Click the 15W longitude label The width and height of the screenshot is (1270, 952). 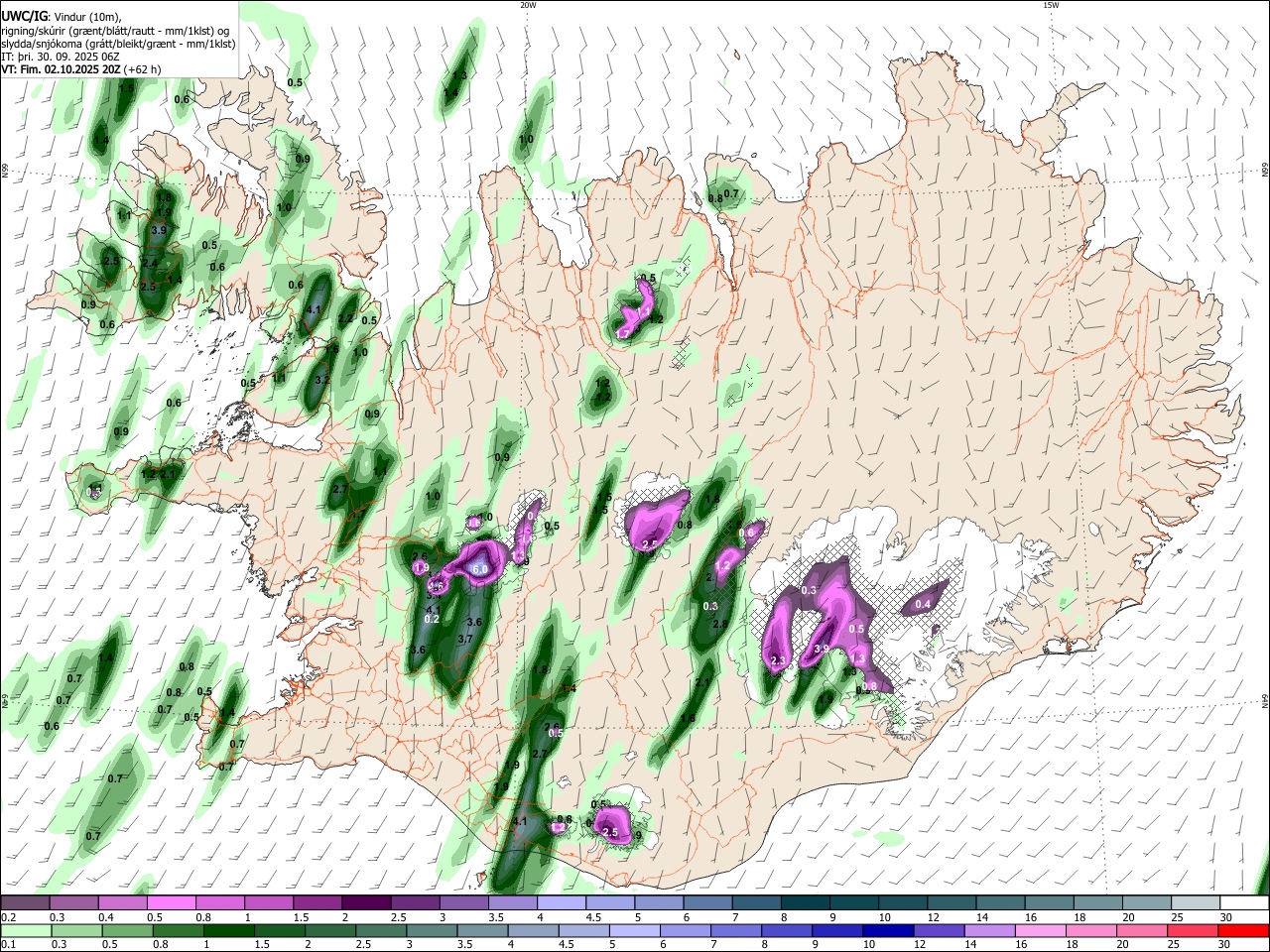pyautogui.click(x=1051, y=5)
